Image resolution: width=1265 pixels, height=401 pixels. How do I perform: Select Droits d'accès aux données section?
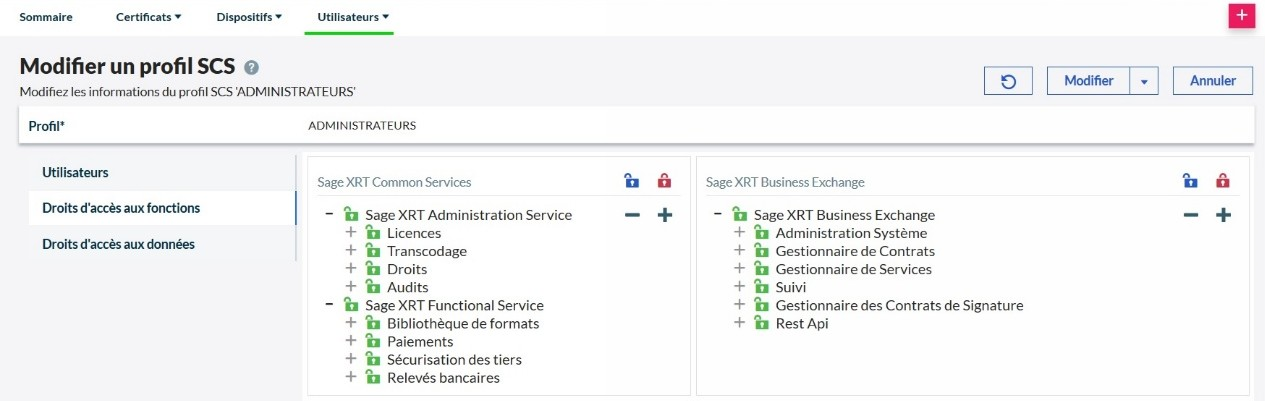coord(118,244)
